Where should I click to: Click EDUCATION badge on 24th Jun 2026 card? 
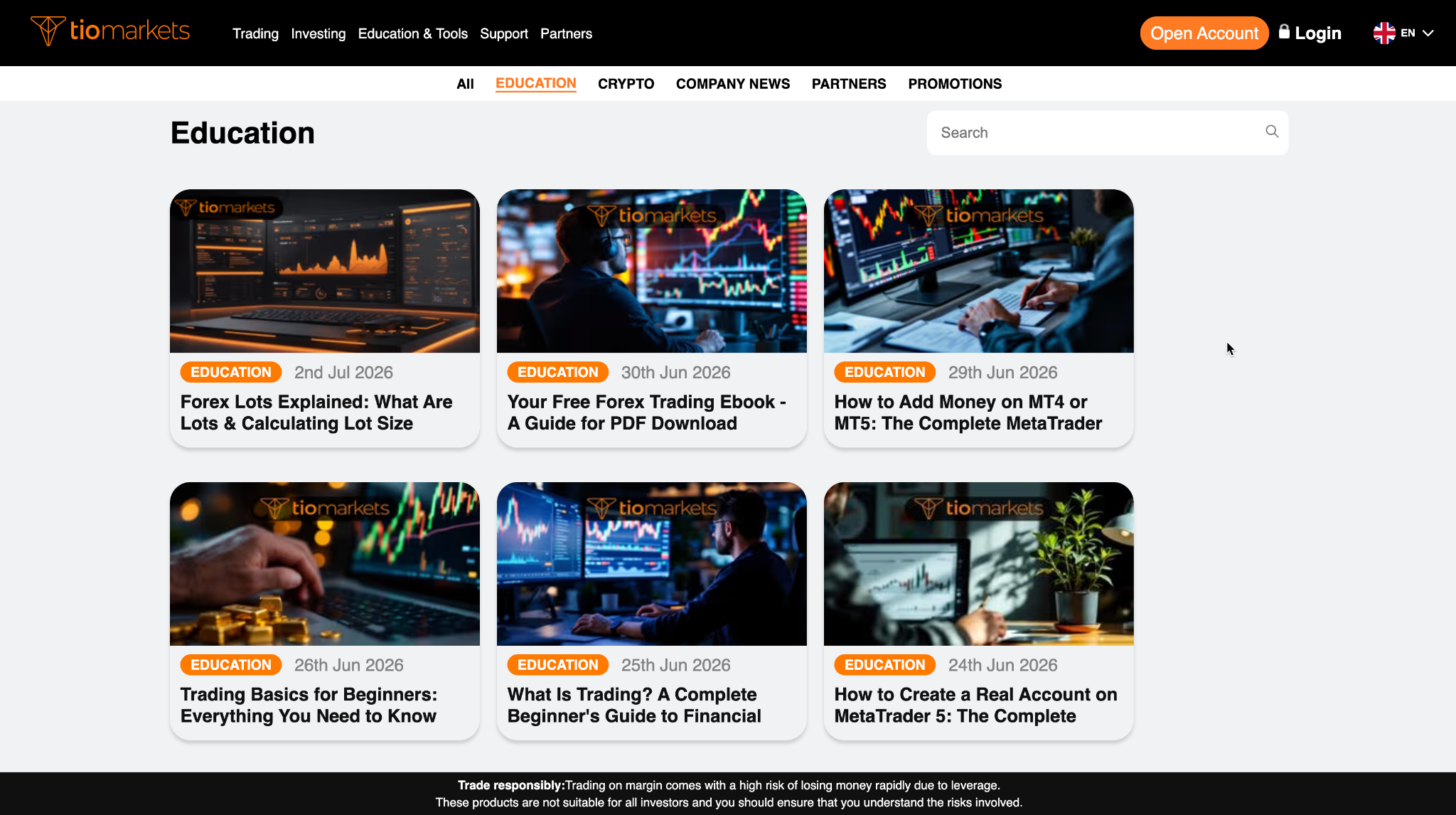884,665
